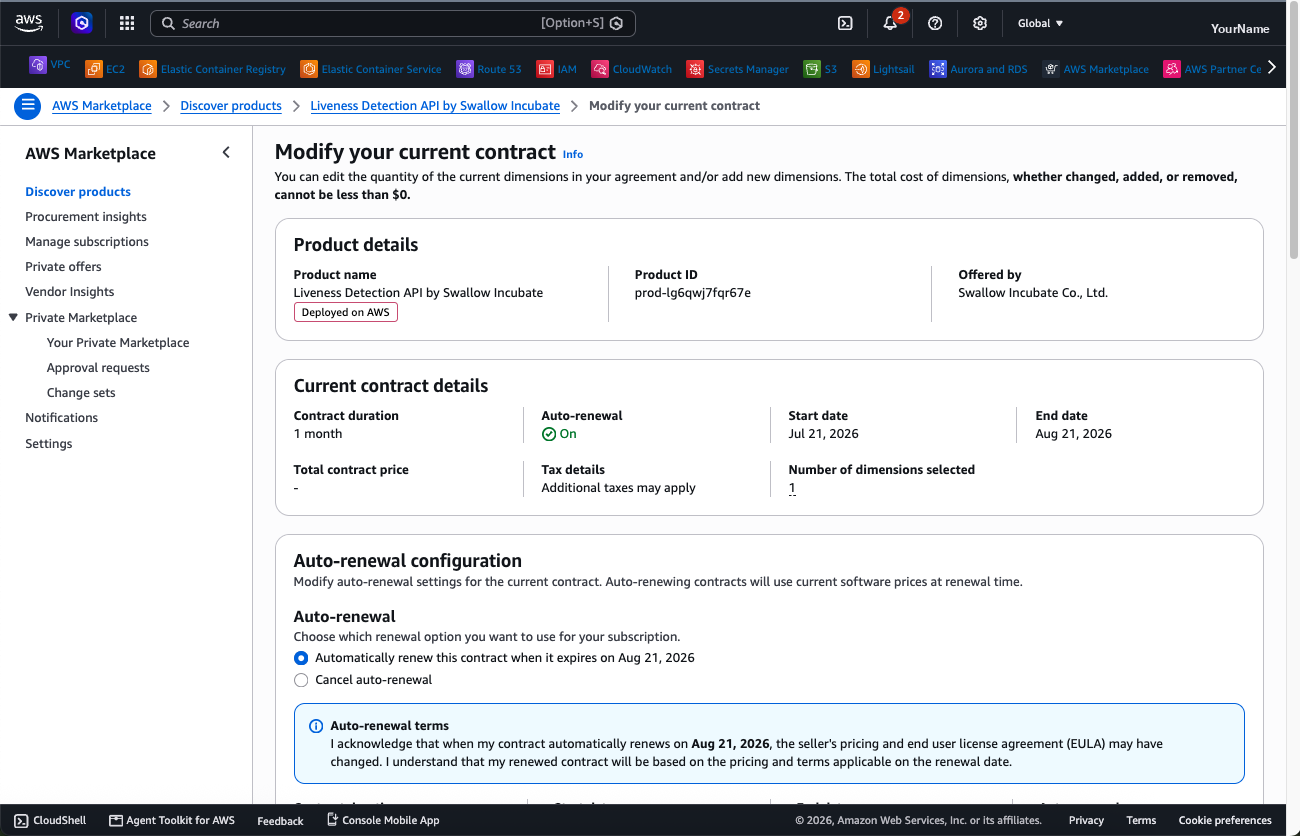
Task: Open the AWS logo home link
Action: pyautogui.click(x=29, y=22)
